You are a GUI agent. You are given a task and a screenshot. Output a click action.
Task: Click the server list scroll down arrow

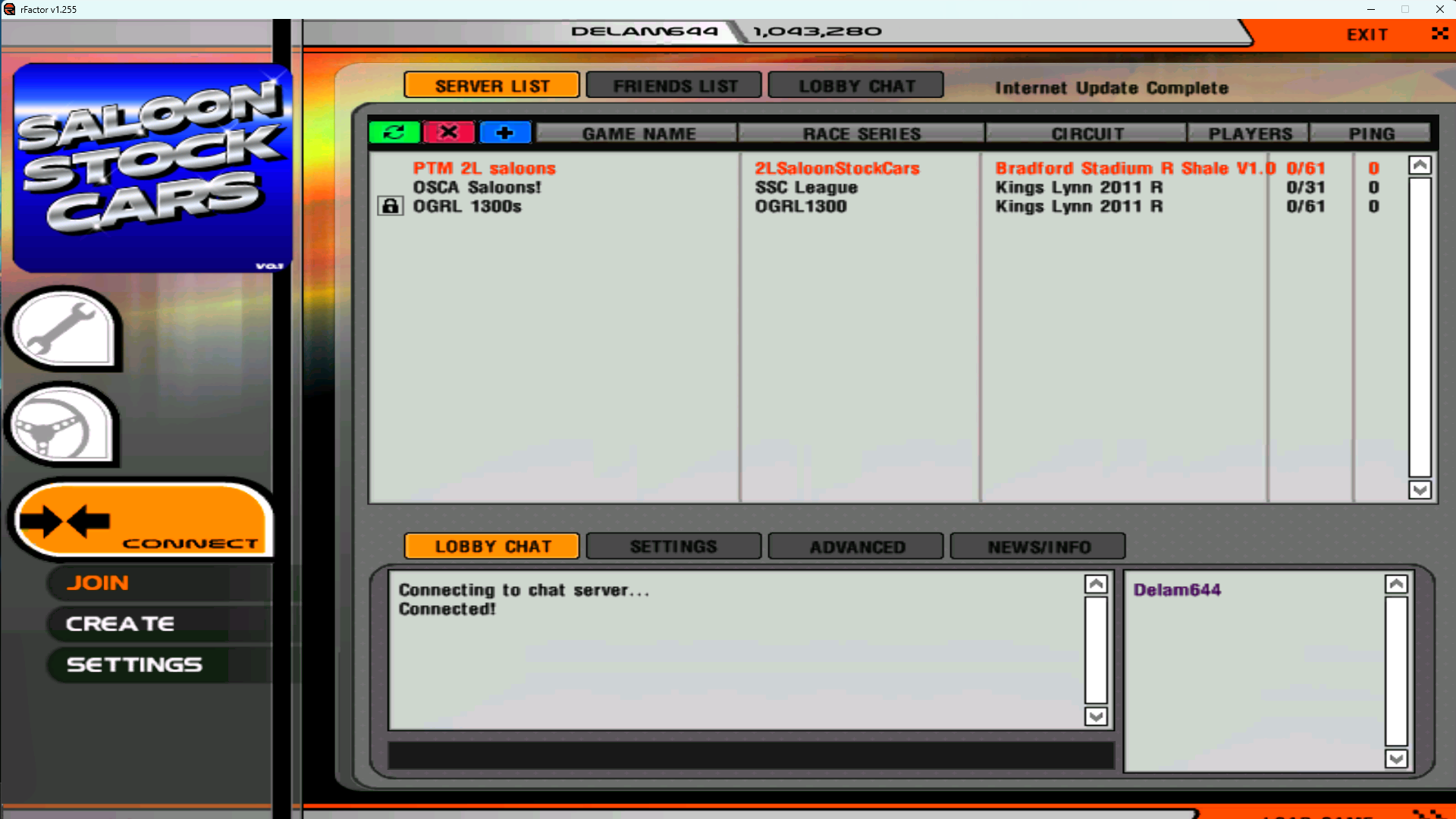tap(1420, 490)
